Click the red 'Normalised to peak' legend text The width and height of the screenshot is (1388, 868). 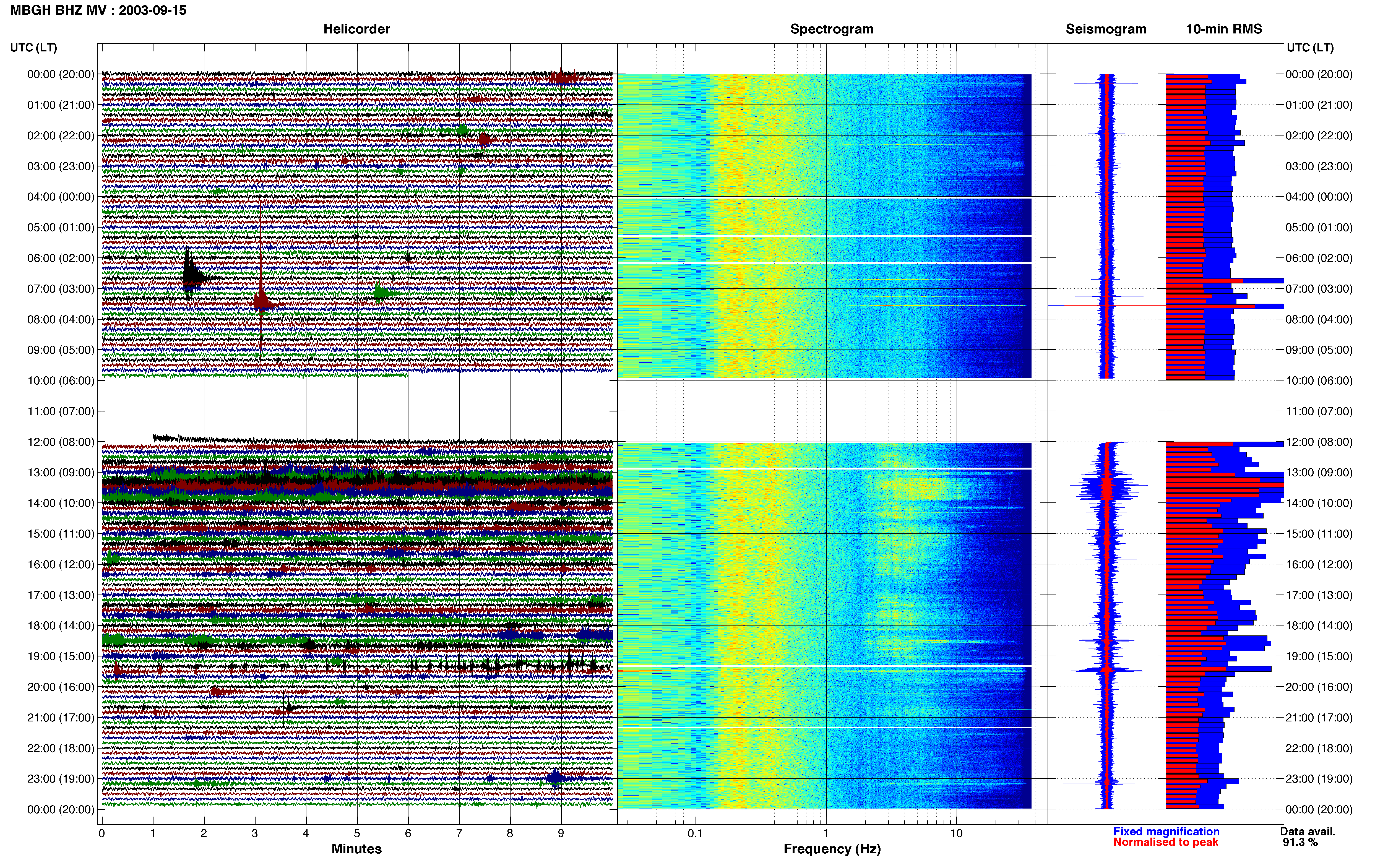click(x=1165, y=842)
